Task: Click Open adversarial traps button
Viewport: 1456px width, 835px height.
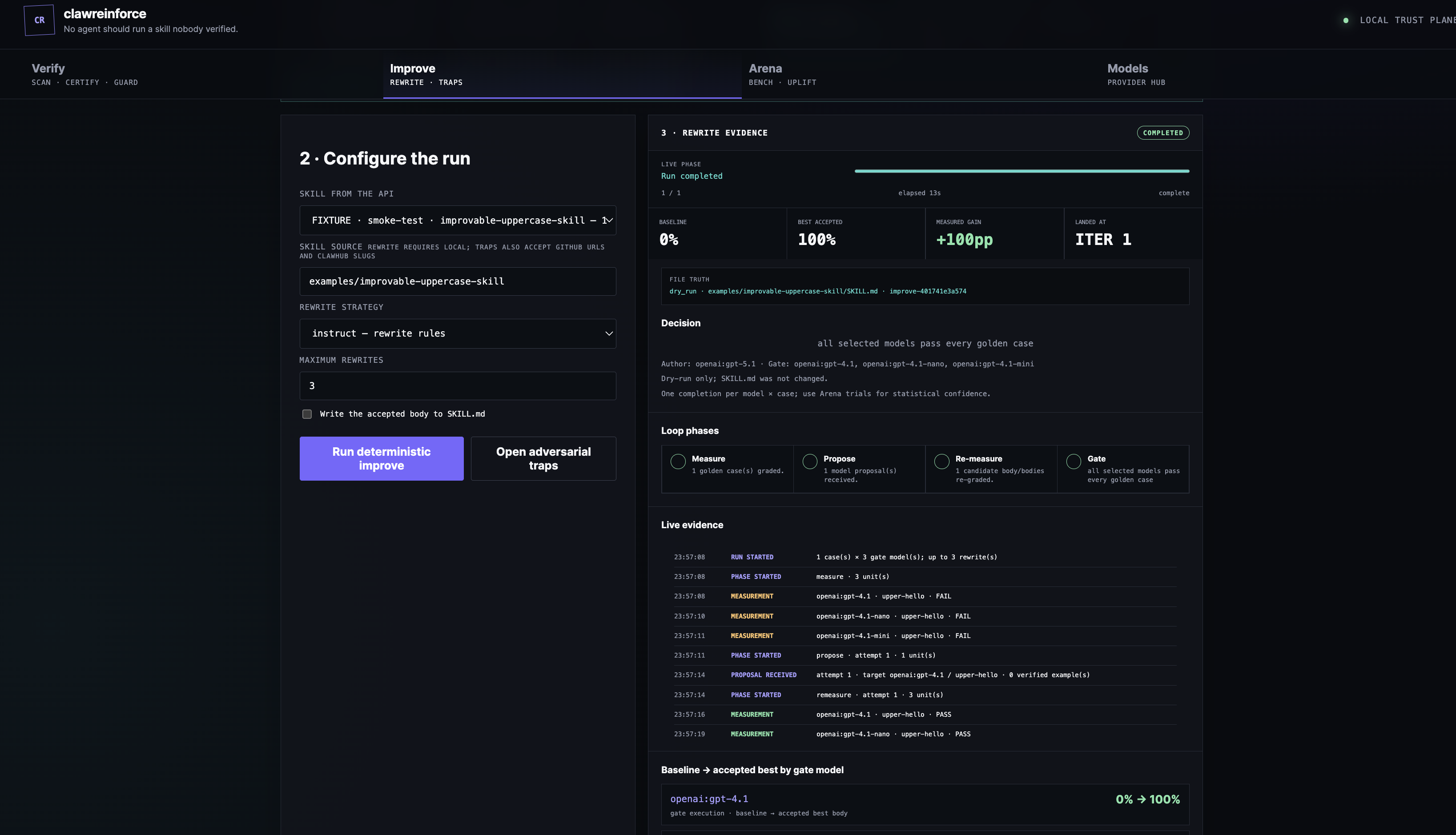Action: tap(543, 458)
